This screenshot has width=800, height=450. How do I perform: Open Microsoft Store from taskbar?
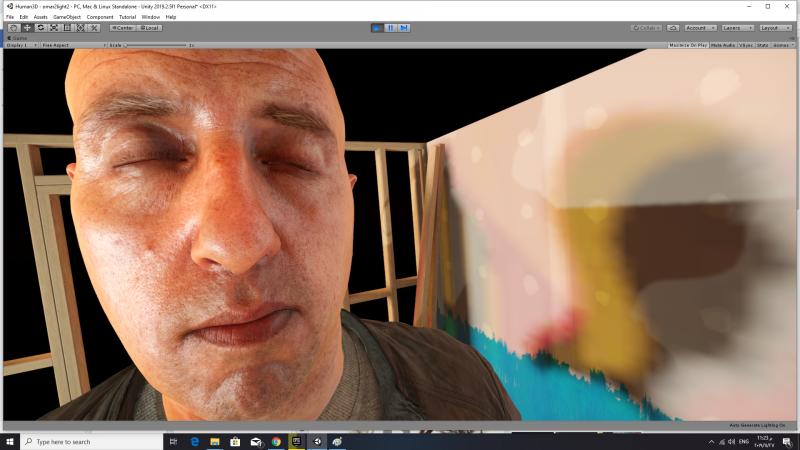tap(235, 441)
